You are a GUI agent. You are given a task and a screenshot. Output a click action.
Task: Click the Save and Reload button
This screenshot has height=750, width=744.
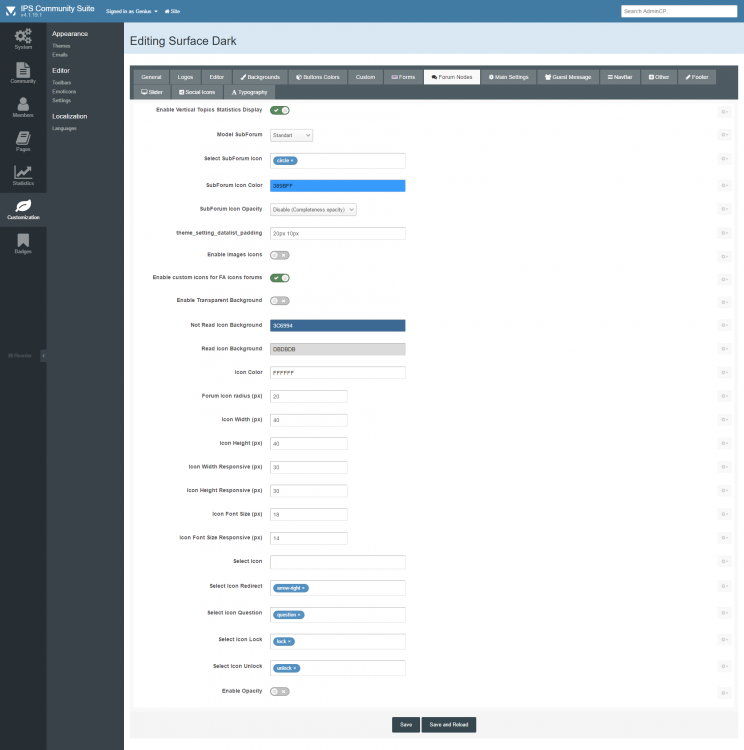click(x=448, y=725)
